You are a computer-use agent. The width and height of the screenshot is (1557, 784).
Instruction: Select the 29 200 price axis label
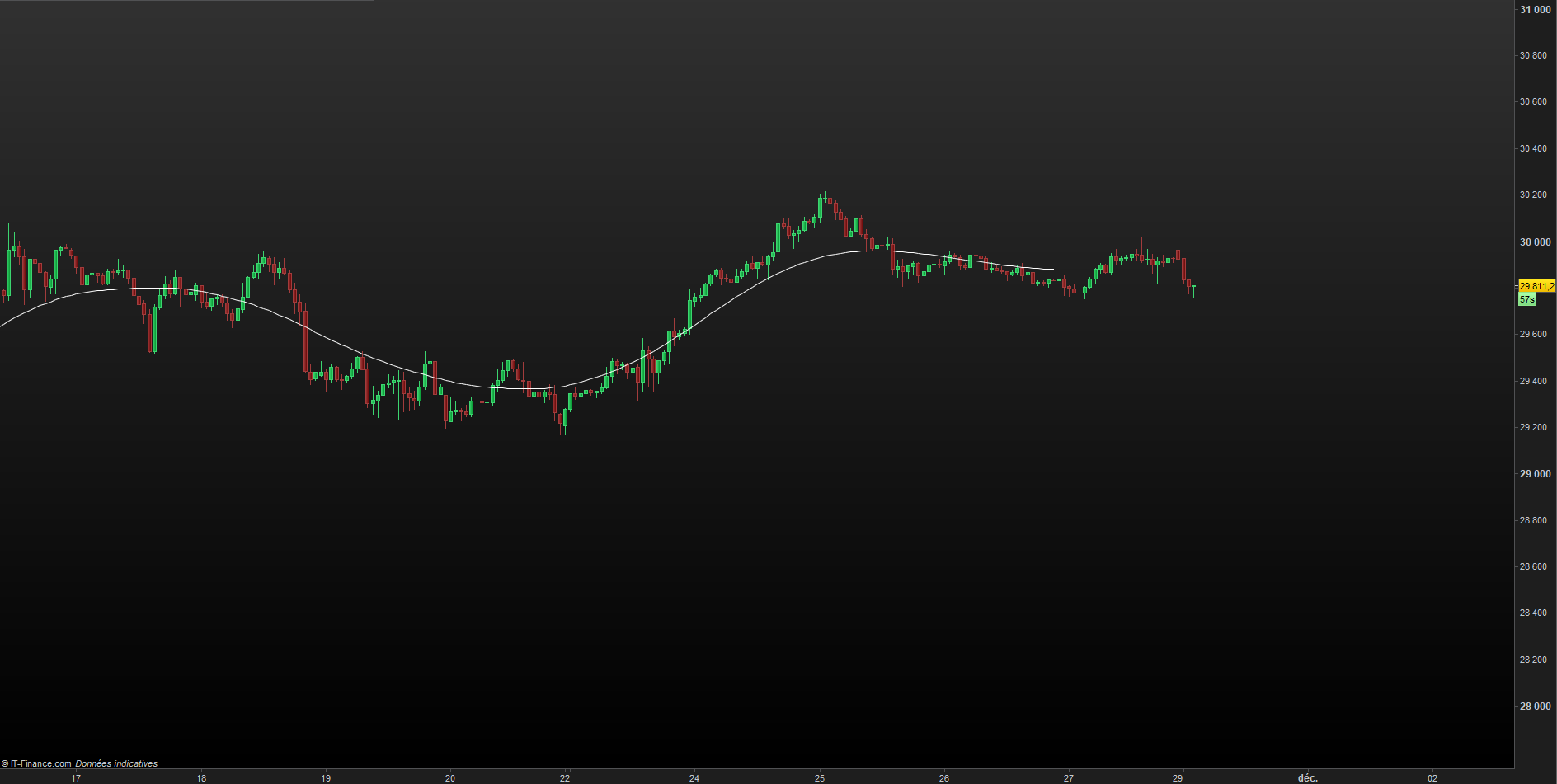point(1533,428)
